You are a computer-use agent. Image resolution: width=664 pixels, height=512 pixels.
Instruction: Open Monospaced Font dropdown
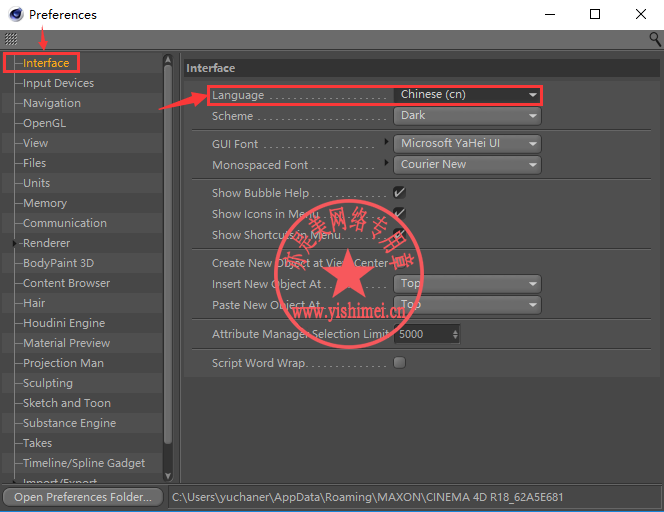(467, 165)
